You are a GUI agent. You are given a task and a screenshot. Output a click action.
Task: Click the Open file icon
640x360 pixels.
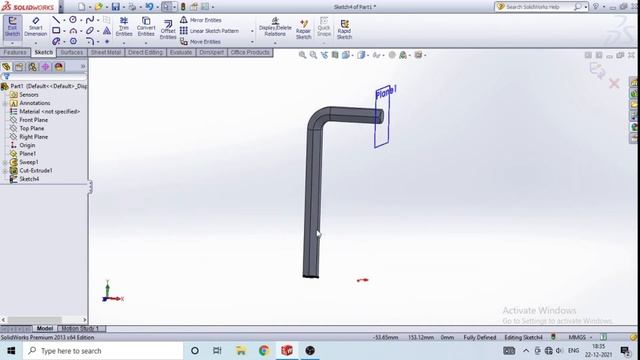coord(98,7)
